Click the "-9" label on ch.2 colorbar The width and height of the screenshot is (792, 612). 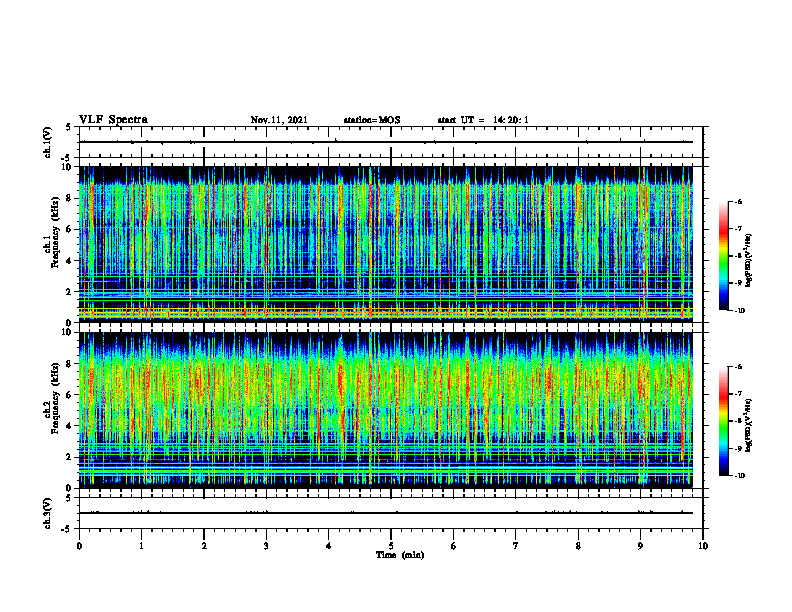[x=738, y=448]
